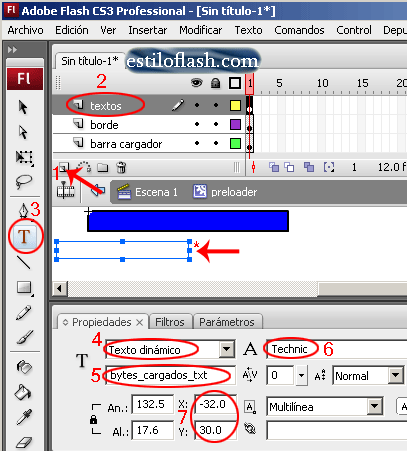The width and height of the screenshot is (407, 451).
Task: Expand the Normal character position dropdown
Action: point(396,376)
